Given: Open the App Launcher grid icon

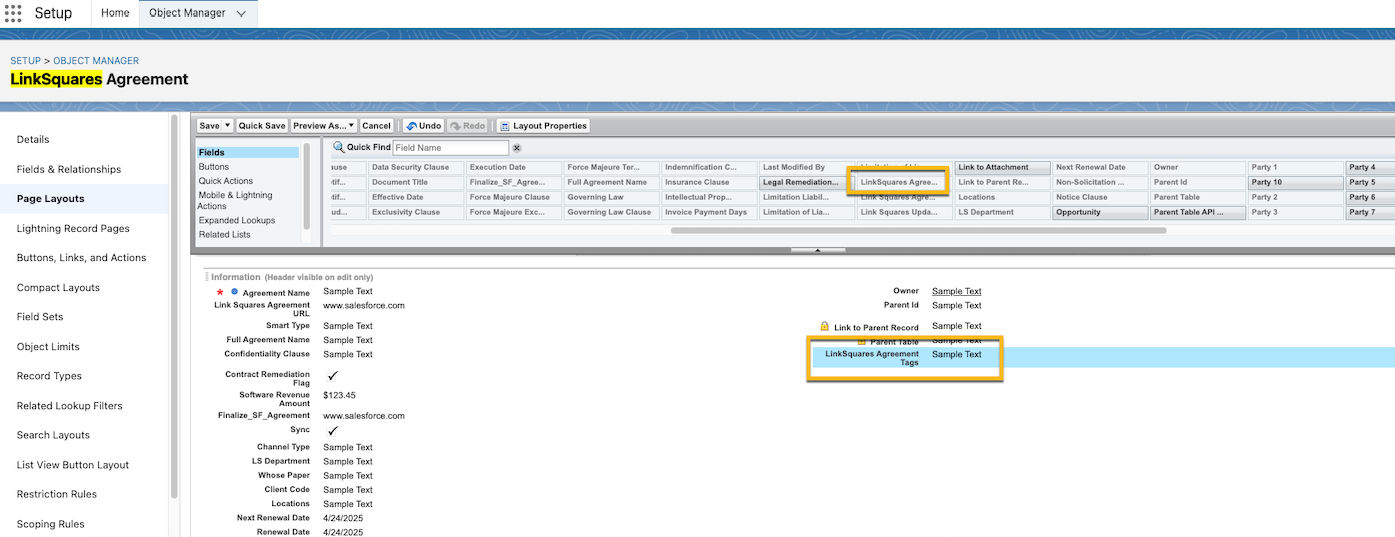Looking at the screenshot, I should (x=13, y=13).
